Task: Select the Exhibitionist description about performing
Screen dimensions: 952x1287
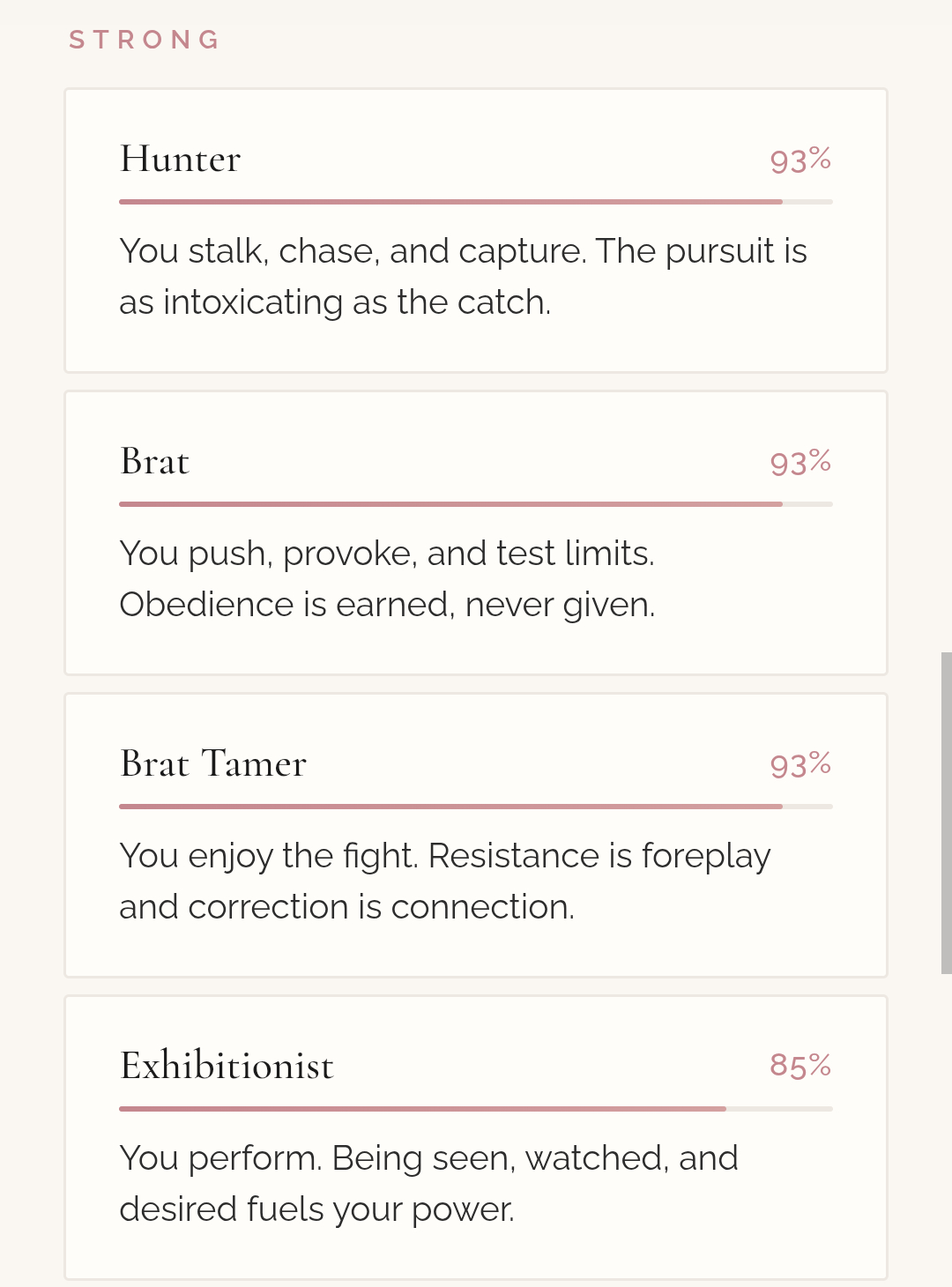Action: coord(428,1184)
